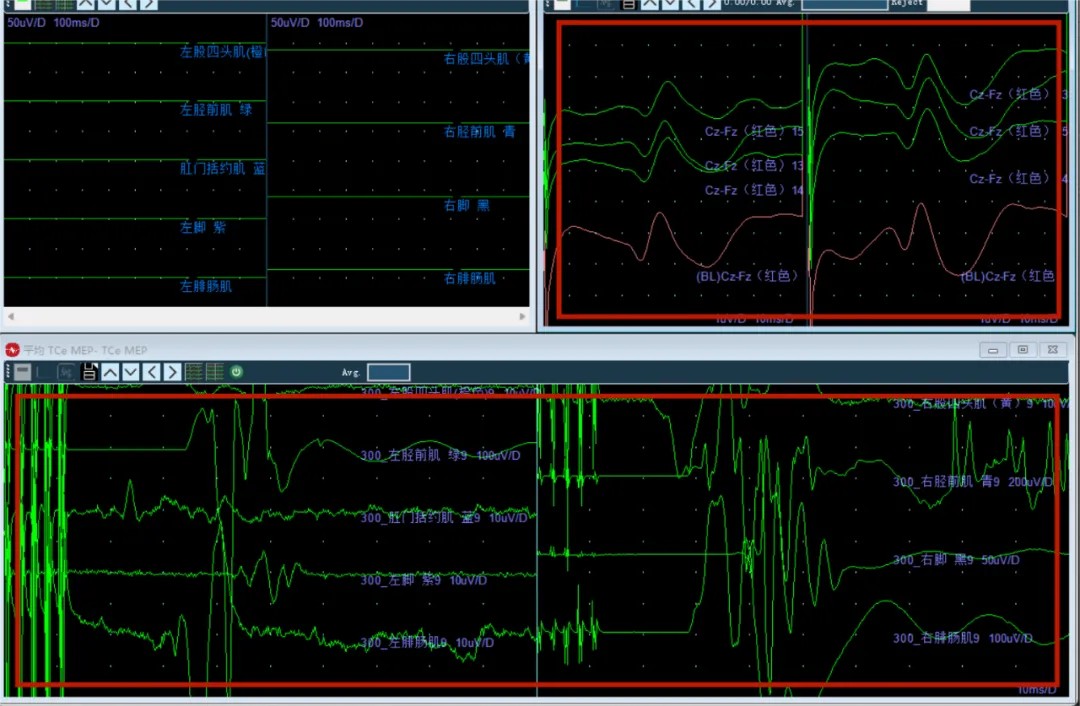1080x706 pixels.
Task: Click the Avg. input field in TCe MEP window
Action: coord(388,372)
